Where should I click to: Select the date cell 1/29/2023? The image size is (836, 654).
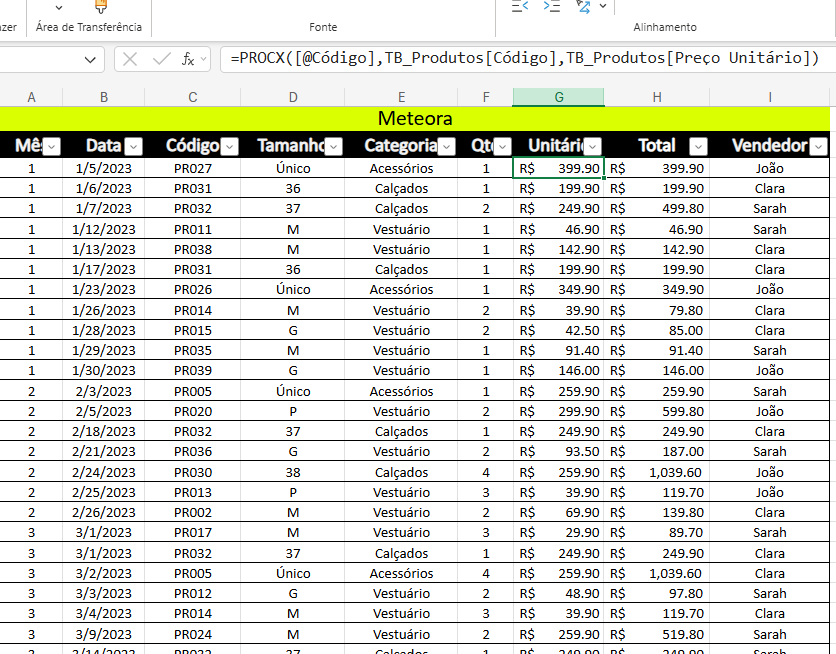pyautogui.click(x=103, y=351)
